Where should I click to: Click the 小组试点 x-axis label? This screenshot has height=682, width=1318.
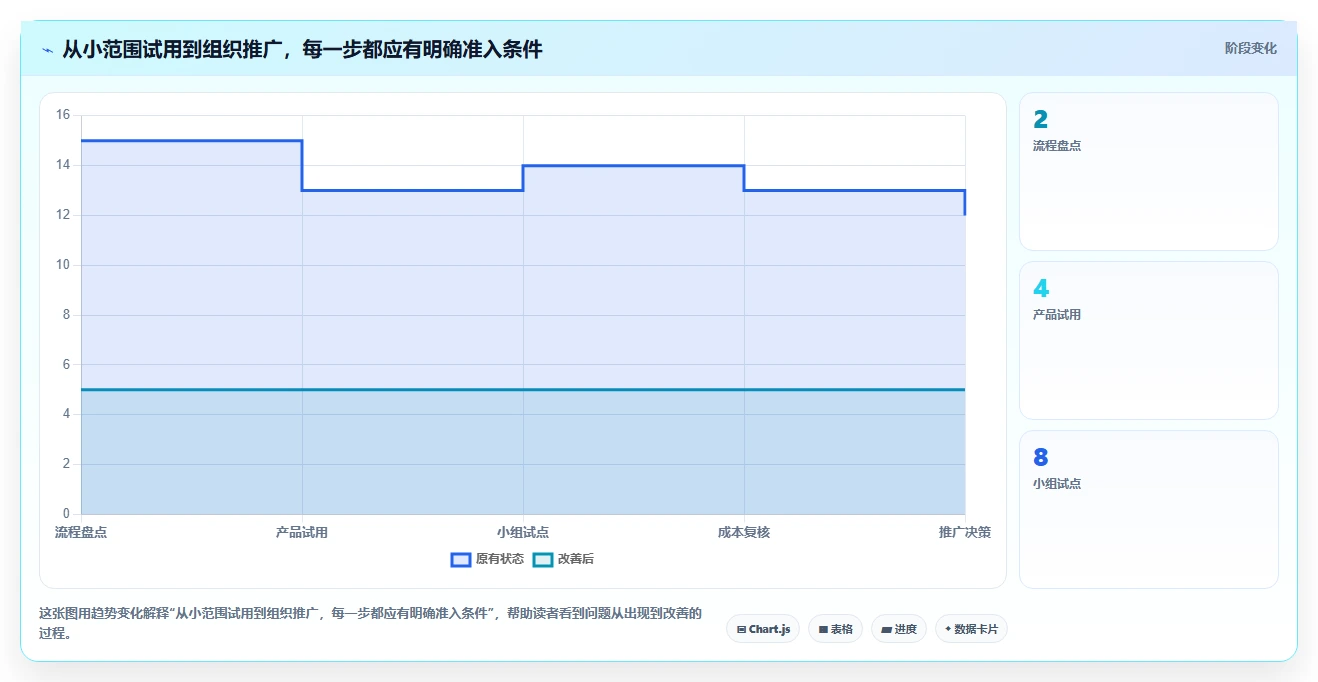tap(523, 532)
